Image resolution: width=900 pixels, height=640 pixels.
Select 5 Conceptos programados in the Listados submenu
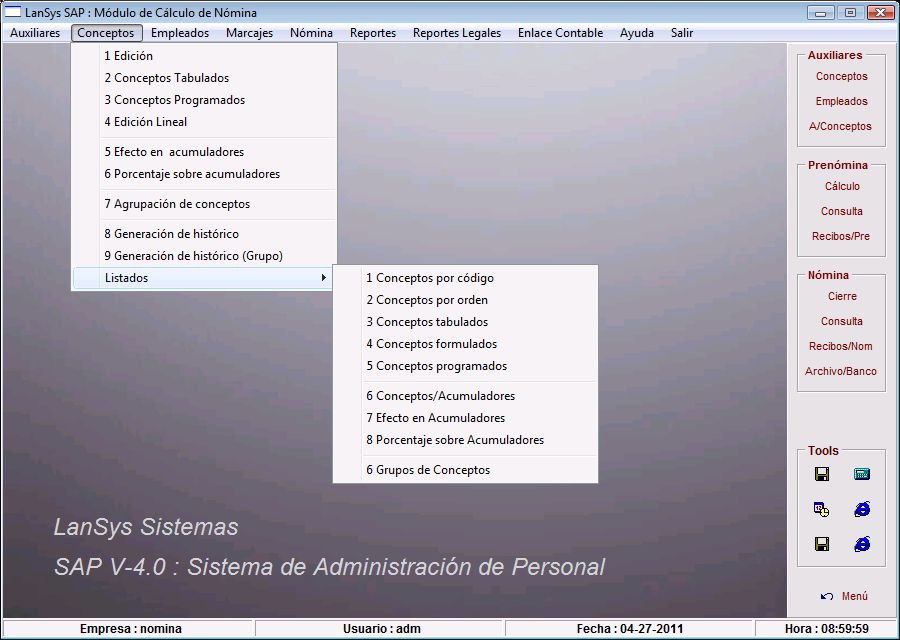[465, 366]
